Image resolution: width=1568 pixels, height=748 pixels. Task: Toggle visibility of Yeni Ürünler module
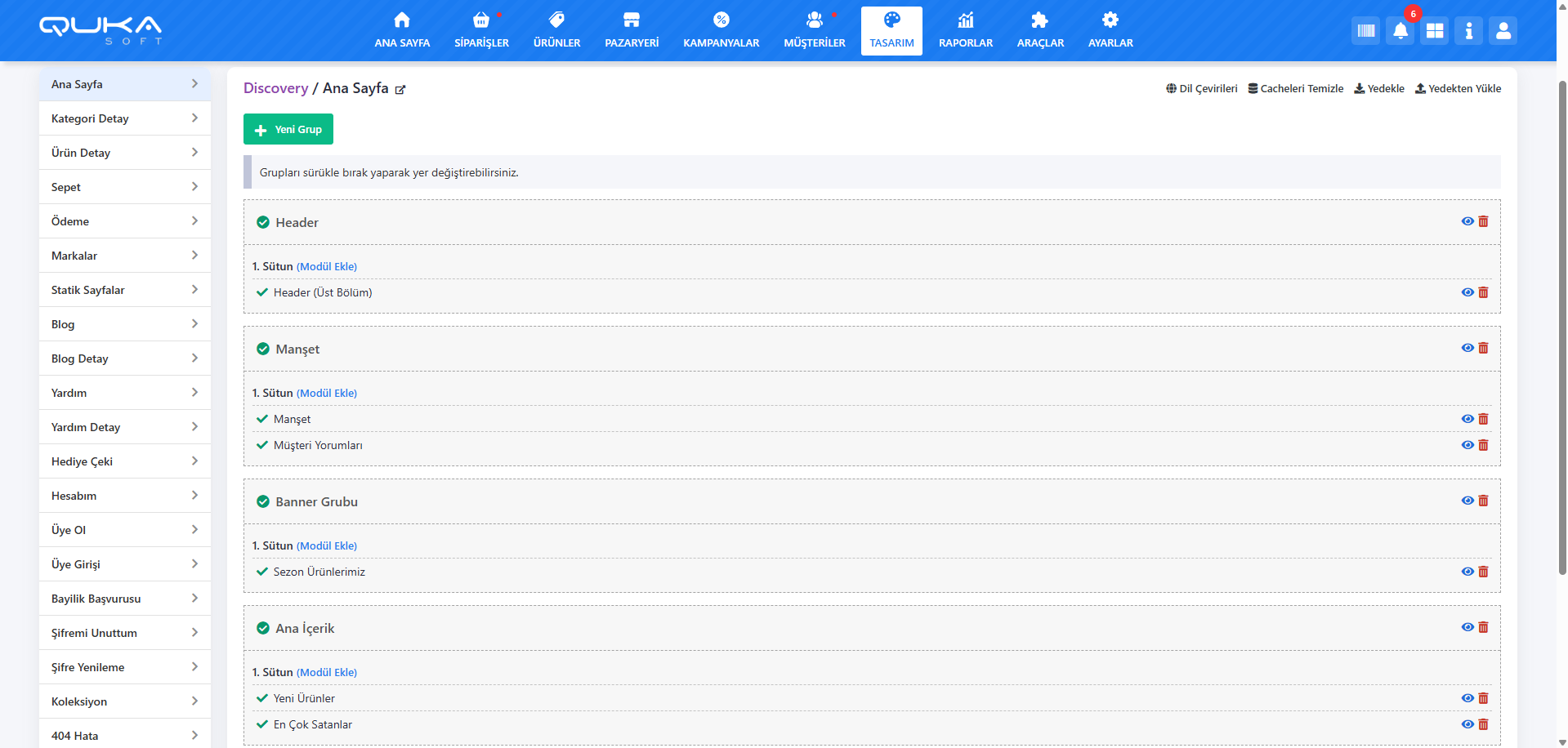(1467, 698)
